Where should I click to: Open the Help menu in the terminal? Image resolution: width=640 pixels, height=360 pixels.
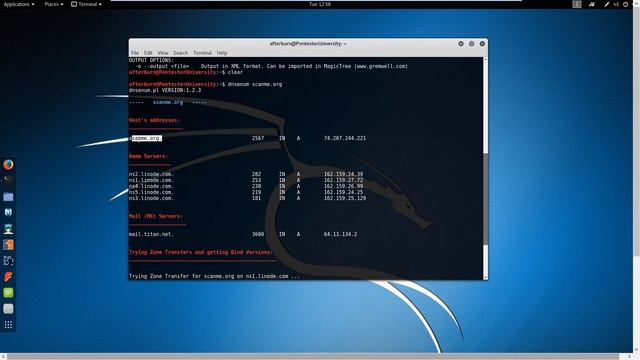pos(222,53)
